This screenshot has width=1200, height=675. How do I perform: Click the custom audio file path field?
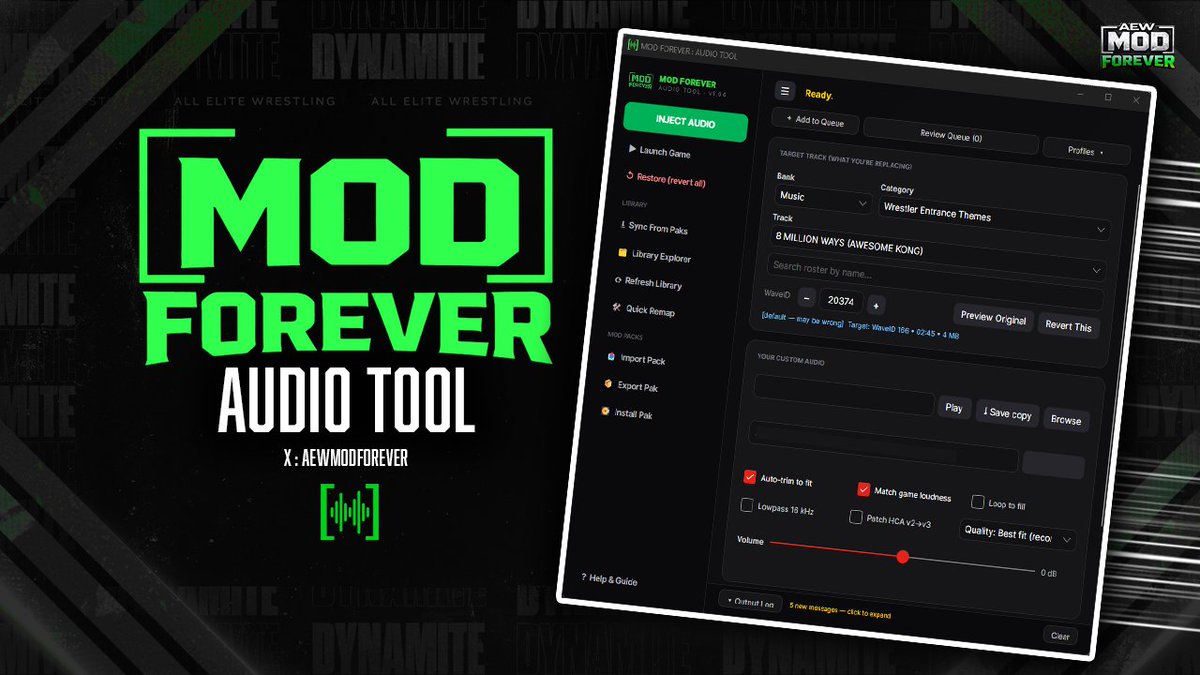[843, 395]
